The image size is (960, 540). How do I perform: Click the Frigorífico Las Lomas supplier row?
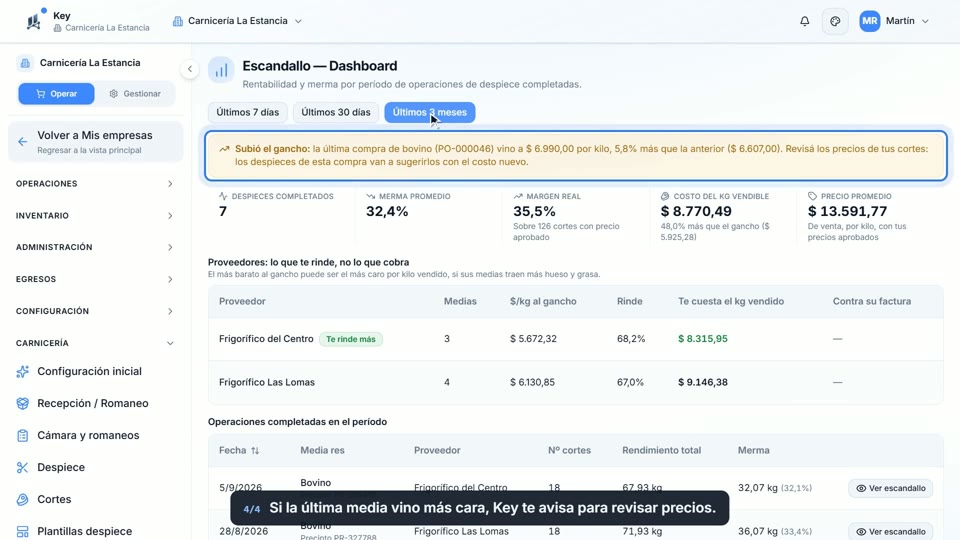tap(576, 382)
